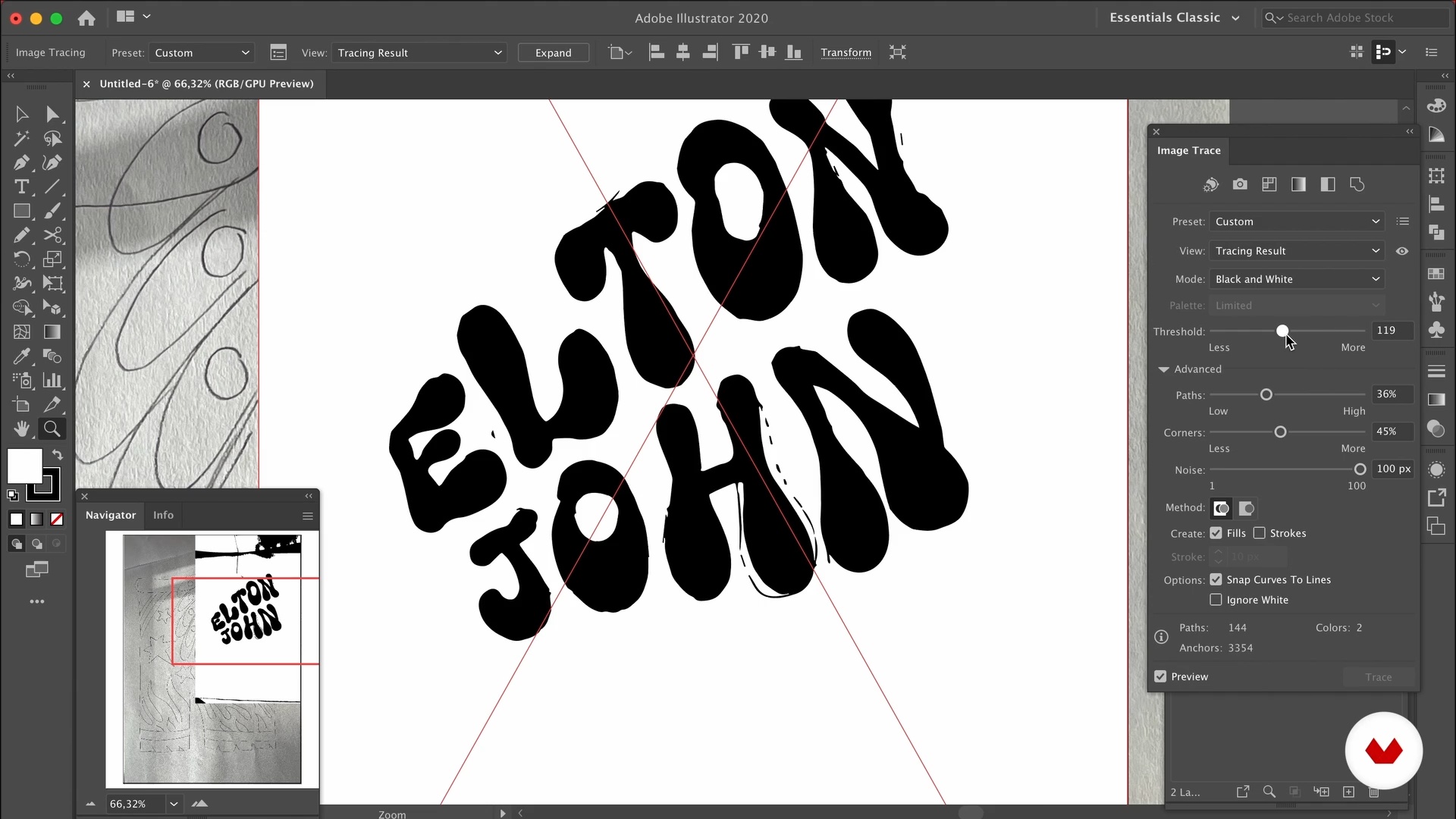
Task: Click the Auto-Color preset icon in Image Trace
Action: click(1211, 184)
